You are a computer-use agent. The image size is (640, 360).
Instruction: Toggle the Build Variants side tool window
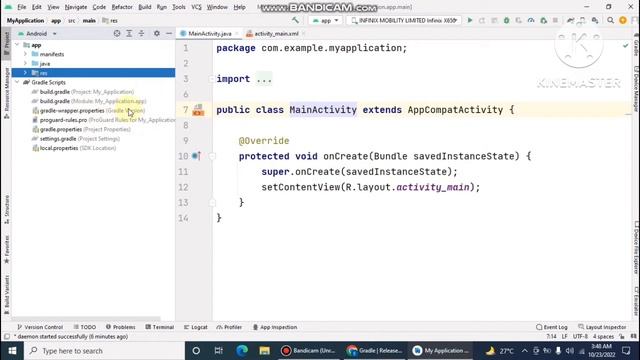tap(7, 295)
